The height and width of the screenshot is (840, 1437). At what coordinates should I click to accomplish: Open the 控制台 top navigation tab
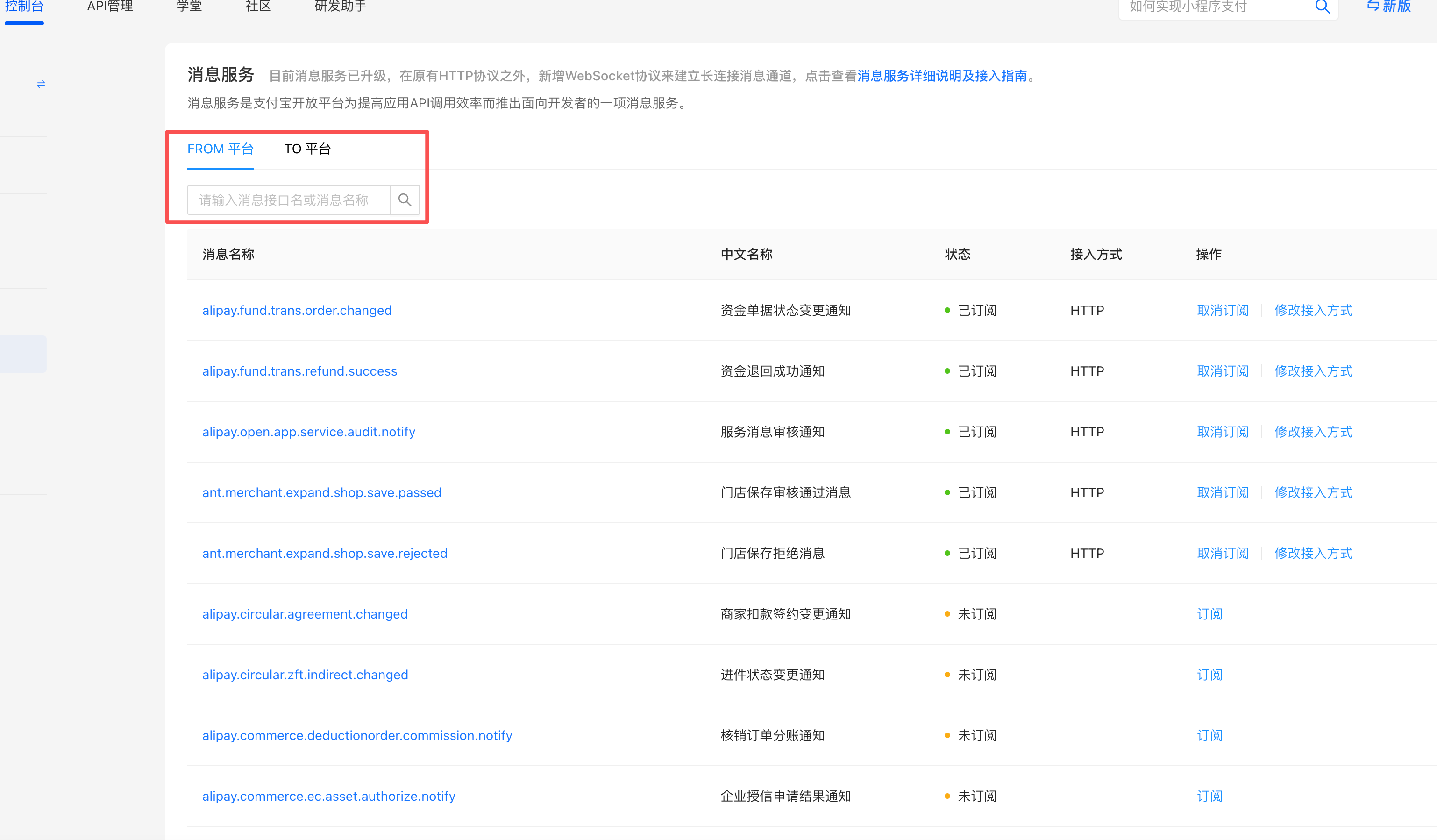pyautogui.click(x=24, y=7)
